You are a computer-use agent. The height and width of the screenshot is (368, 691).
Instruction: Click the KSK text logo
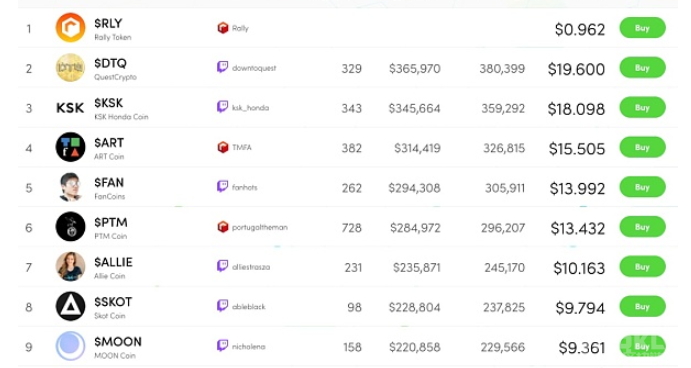click(x=70, y=108)
